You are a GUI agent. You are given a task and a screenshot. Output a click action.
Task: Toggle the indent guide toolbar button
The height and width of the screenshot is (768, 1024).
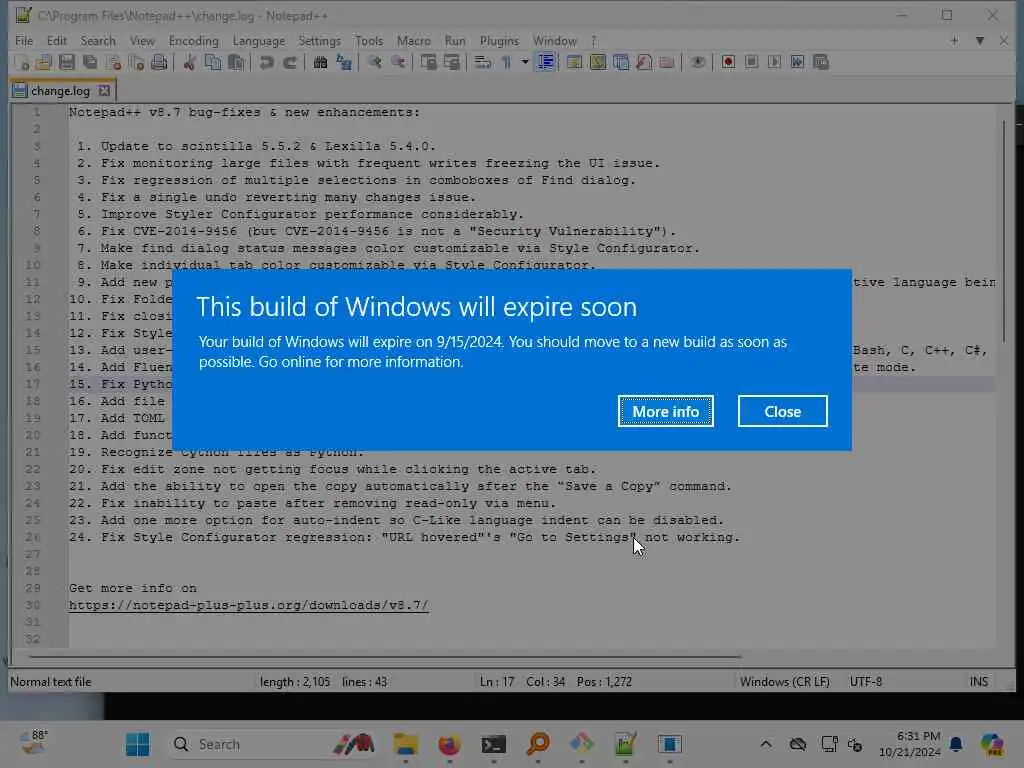click(x=545, y=63)
